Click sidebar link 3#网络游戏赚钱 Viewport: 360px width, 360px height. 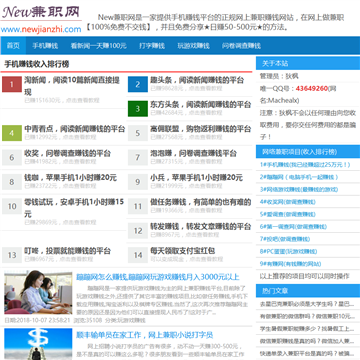tap(299, 189)
